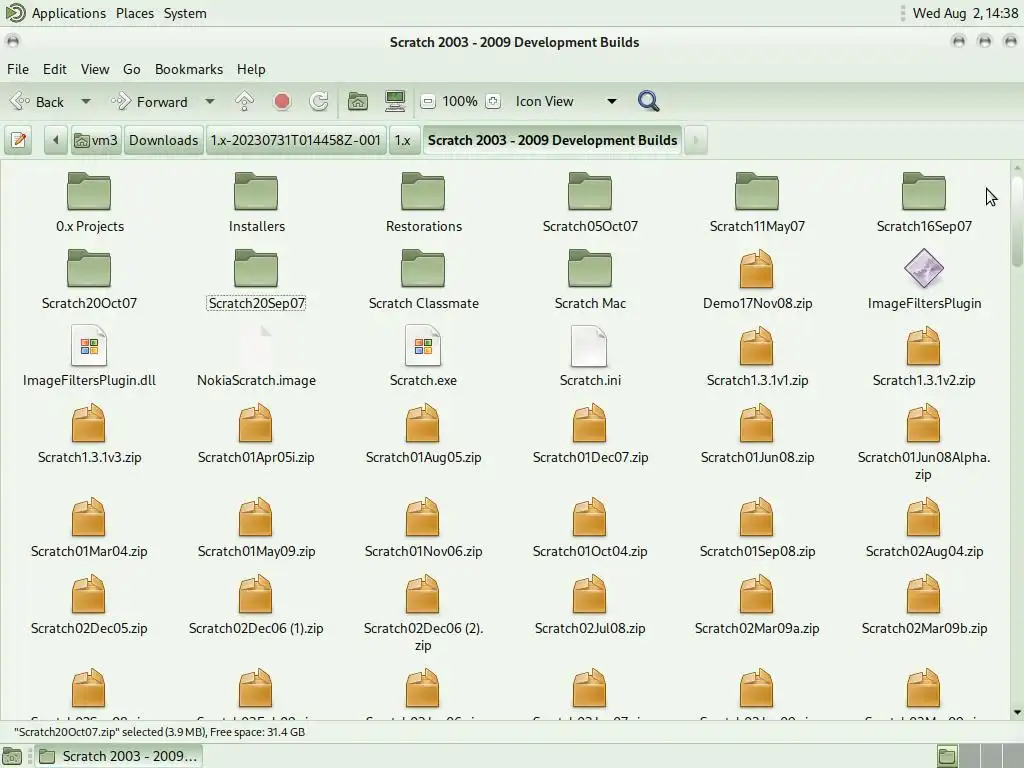
Task: Open the Applications menu in top panel
Action: 69,13
